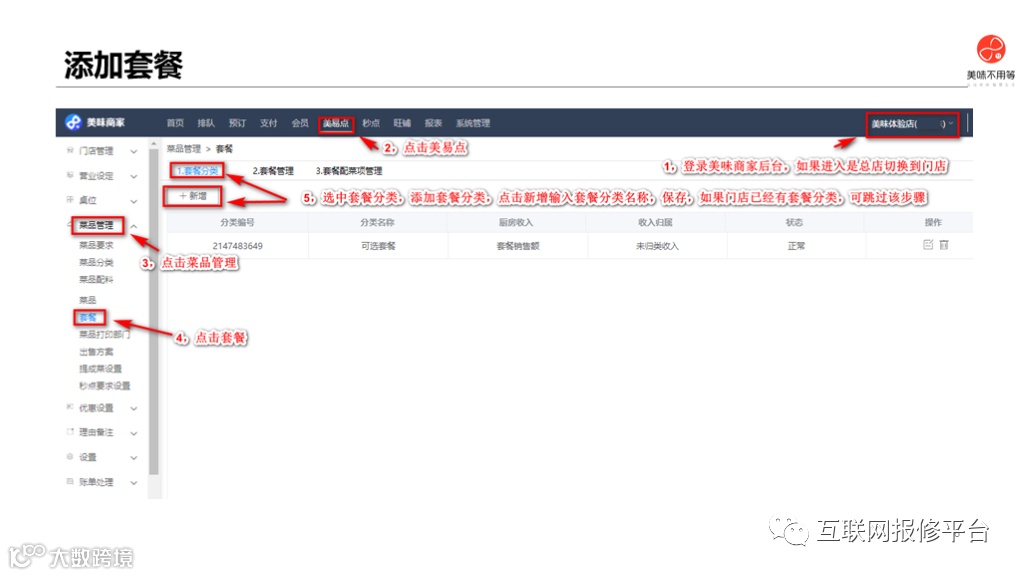Viewport: 1024px width, 576px height.
Task: Select 菜品配料 in the sidebar
Action: 96,279
